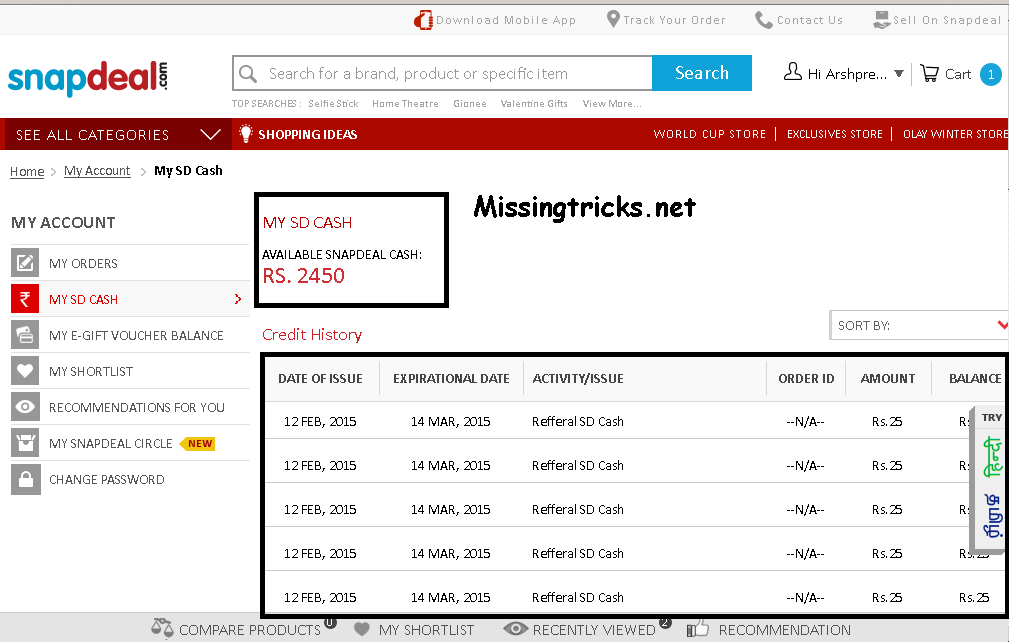Click the rupee icon for My SD Cash
The image size is (1009, 642).
(x=25, y=298)
